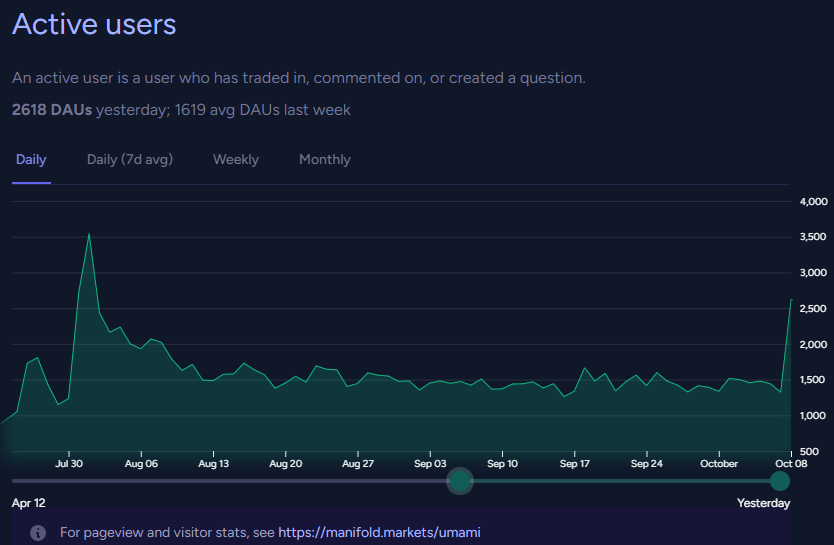The image size is (834, 545).
Task: Switch to the Daily (7d avg) tab
Action: click(130, 160)
